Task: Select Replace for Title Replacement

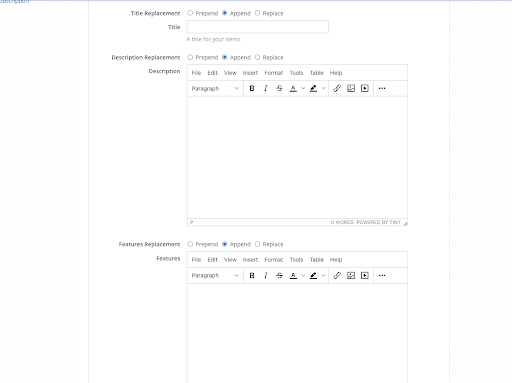Action: coord(257,13)
